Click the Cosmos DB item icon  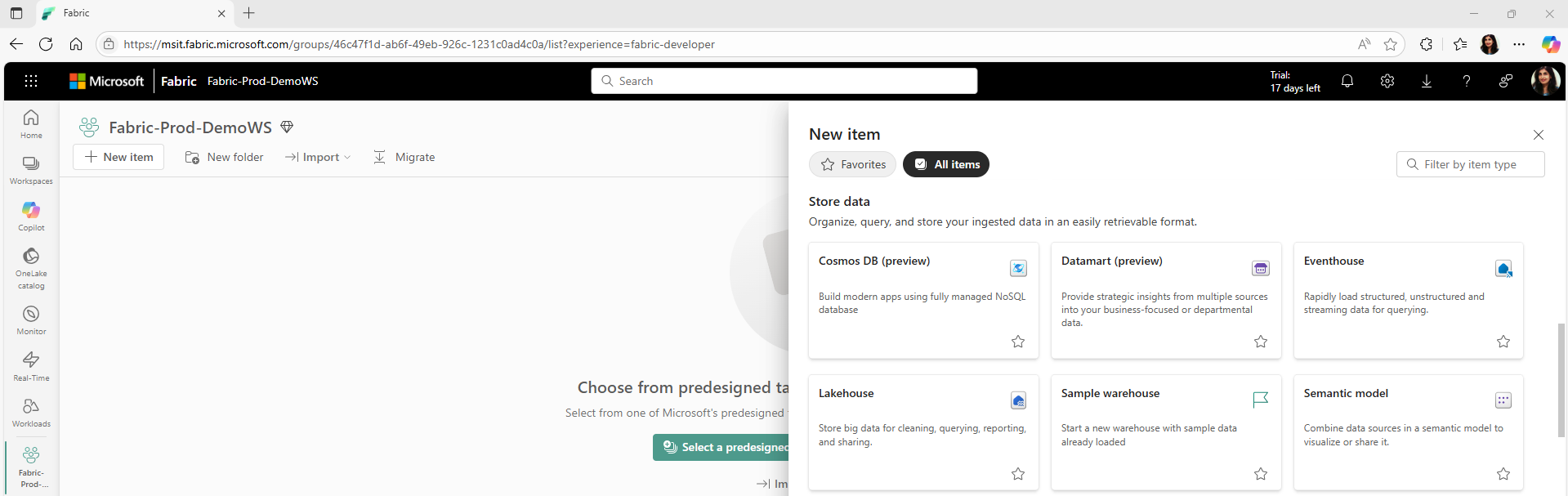1018,268
